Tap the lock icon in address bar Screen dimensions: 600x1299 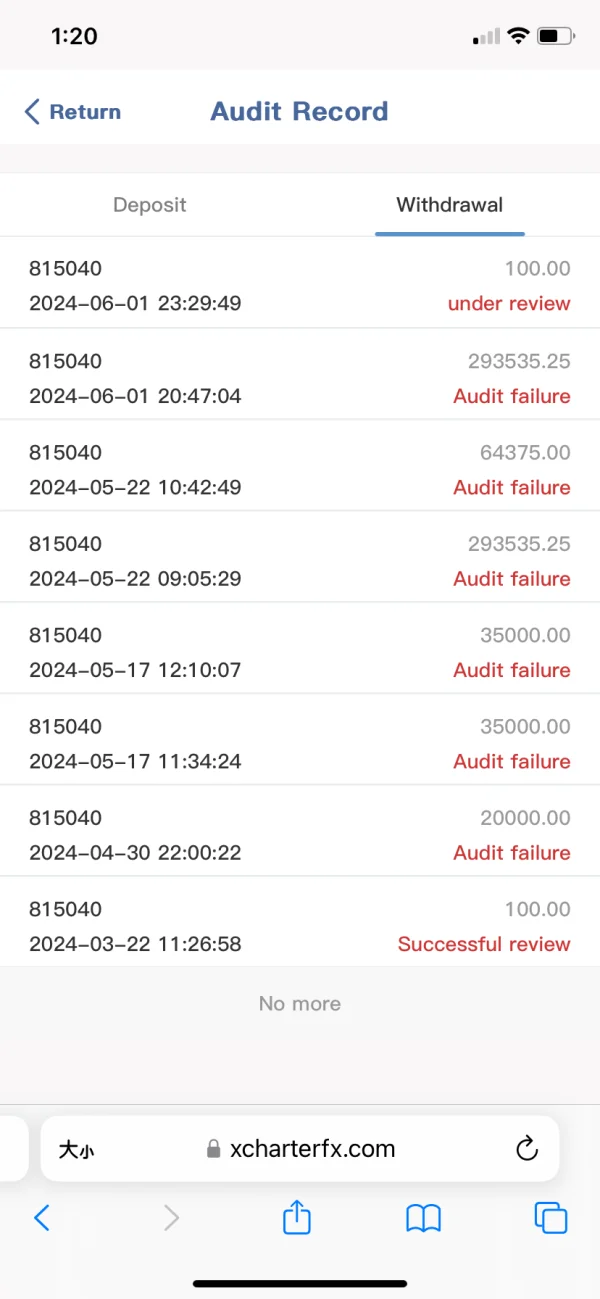pos(213,1150)
